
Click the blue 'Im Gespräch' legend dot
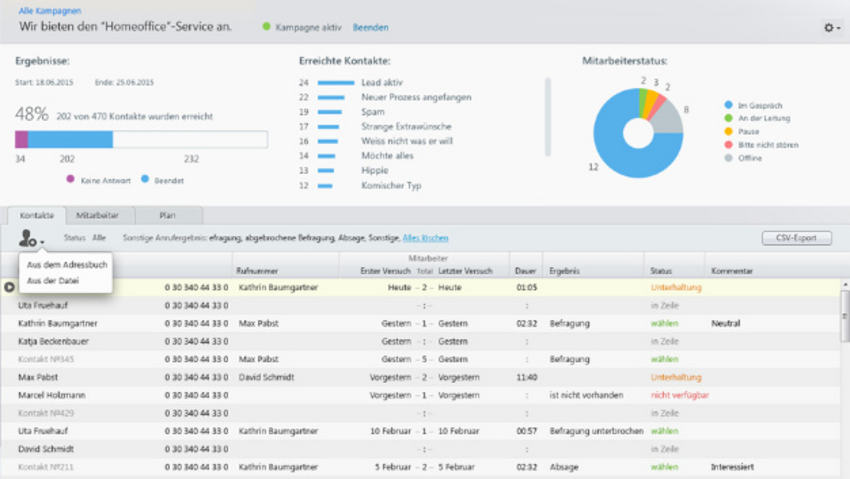point(727,105)
